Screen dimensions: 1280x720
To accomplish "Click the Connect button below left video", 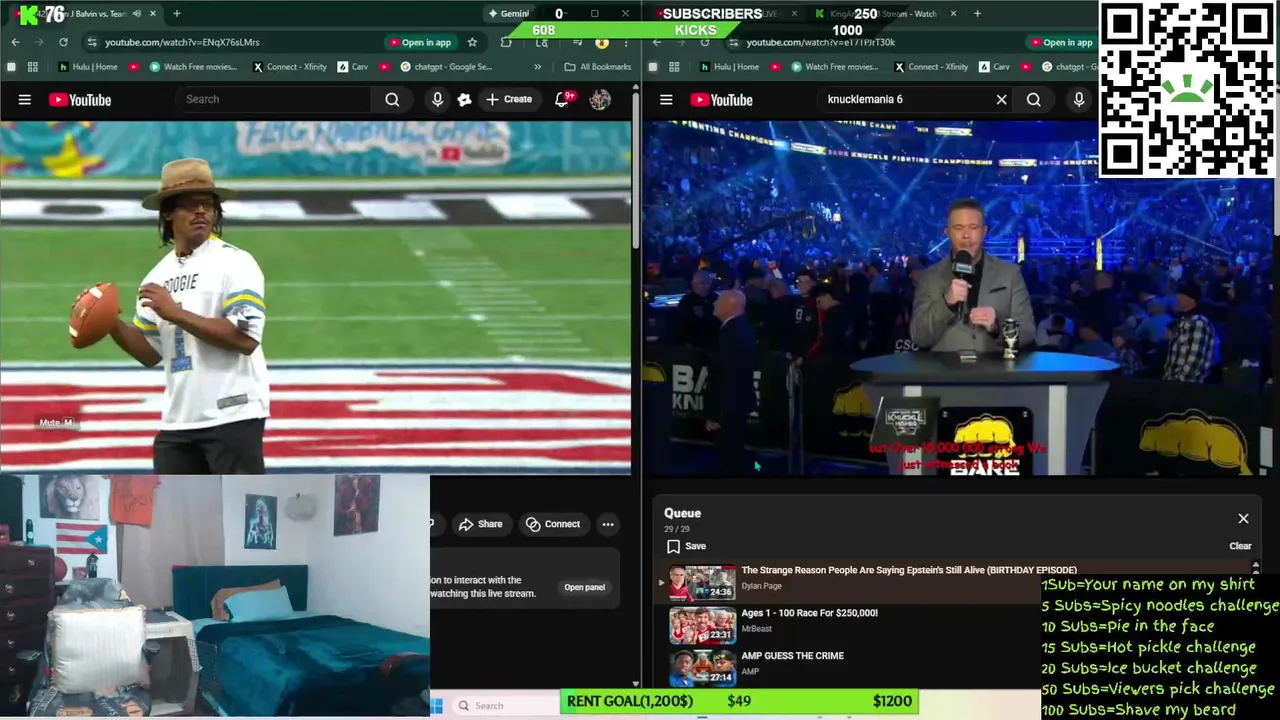I will coord(553,524).
